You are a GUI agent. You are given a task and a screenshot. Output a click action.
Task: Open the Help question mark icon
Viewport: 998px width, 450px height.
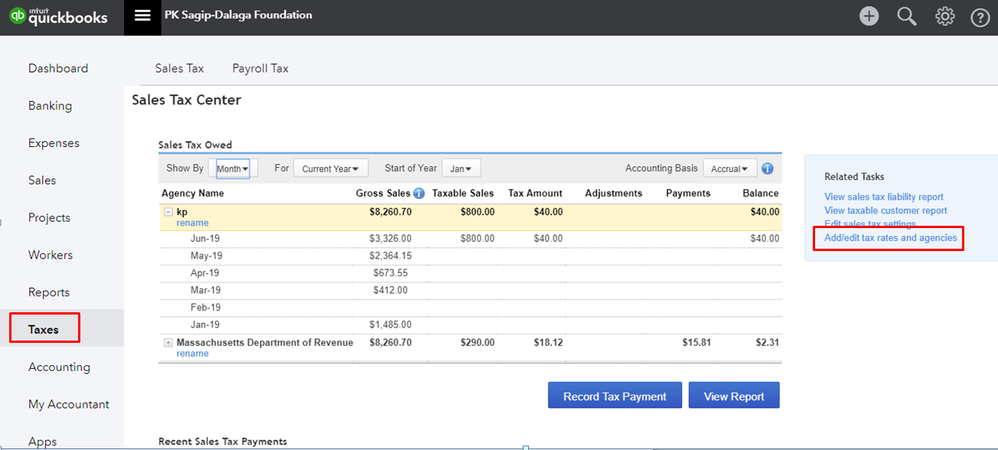[980, 16]
